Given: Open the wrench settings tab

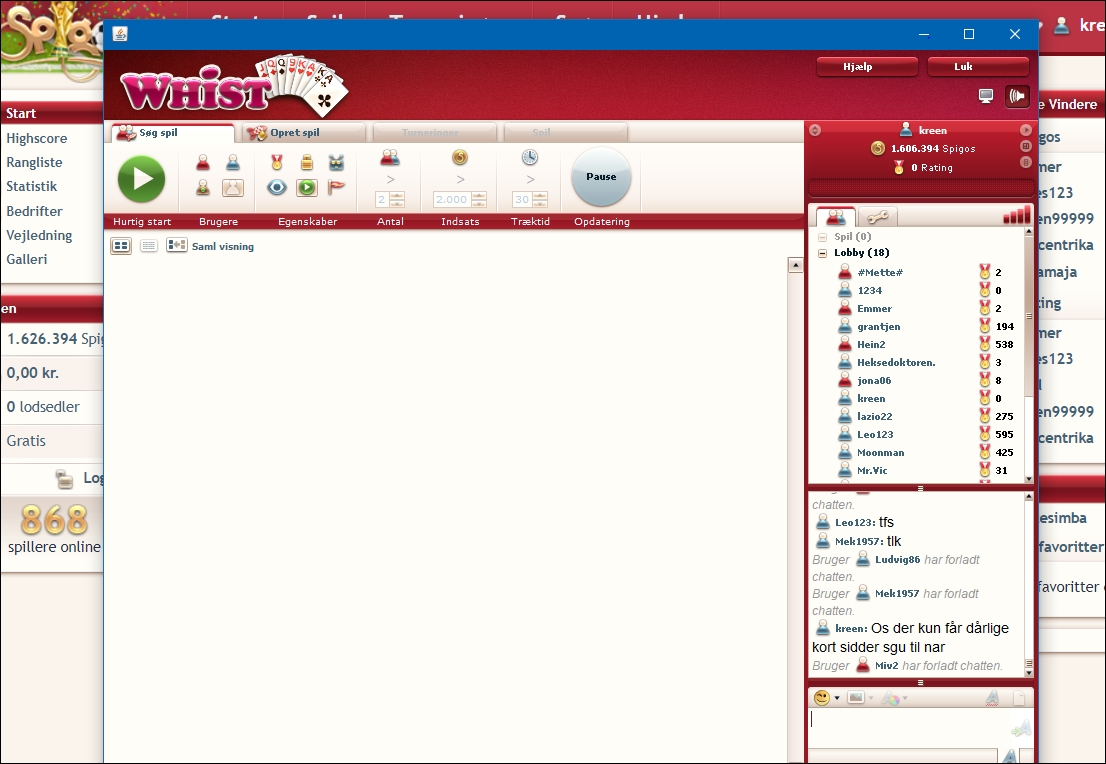Looking at the screenshot, I should coord(879,217).
